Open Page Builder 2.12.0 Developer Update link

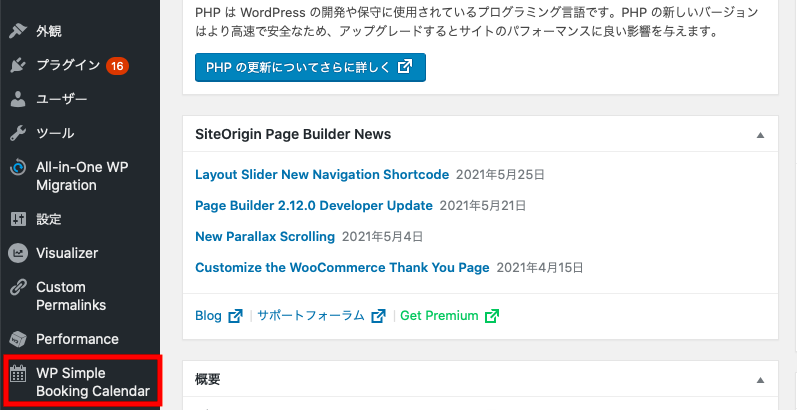pyautogui.click(x=314, y=206)
